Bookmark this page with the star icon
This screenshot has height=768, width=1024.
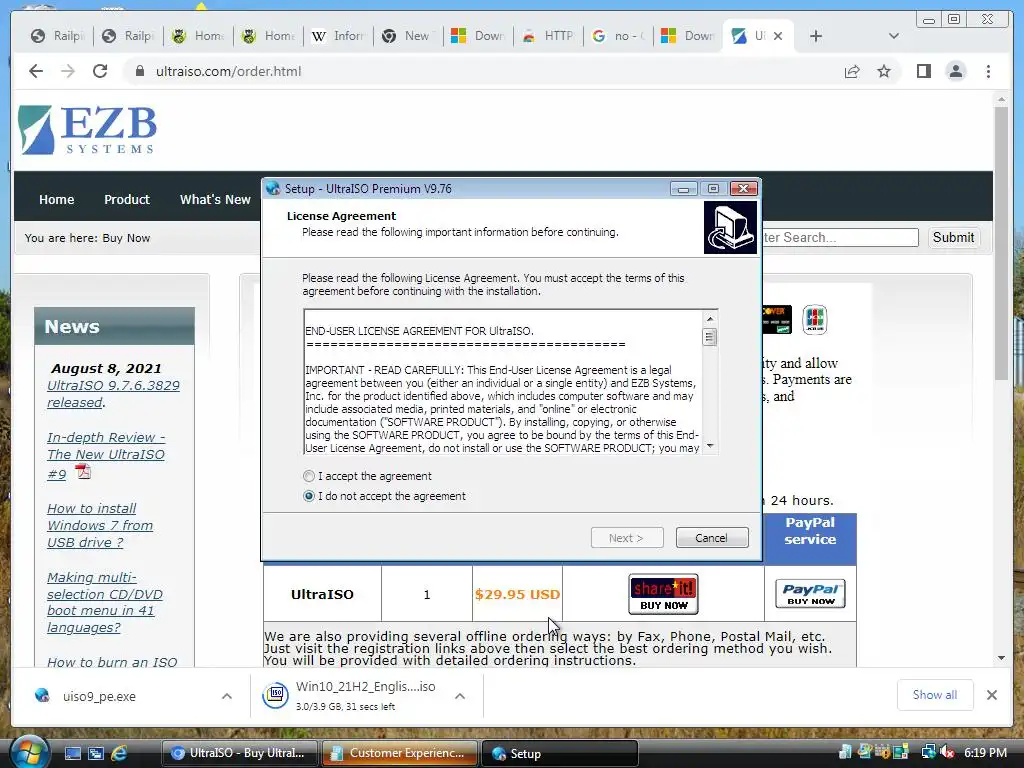tap(884, 71)
